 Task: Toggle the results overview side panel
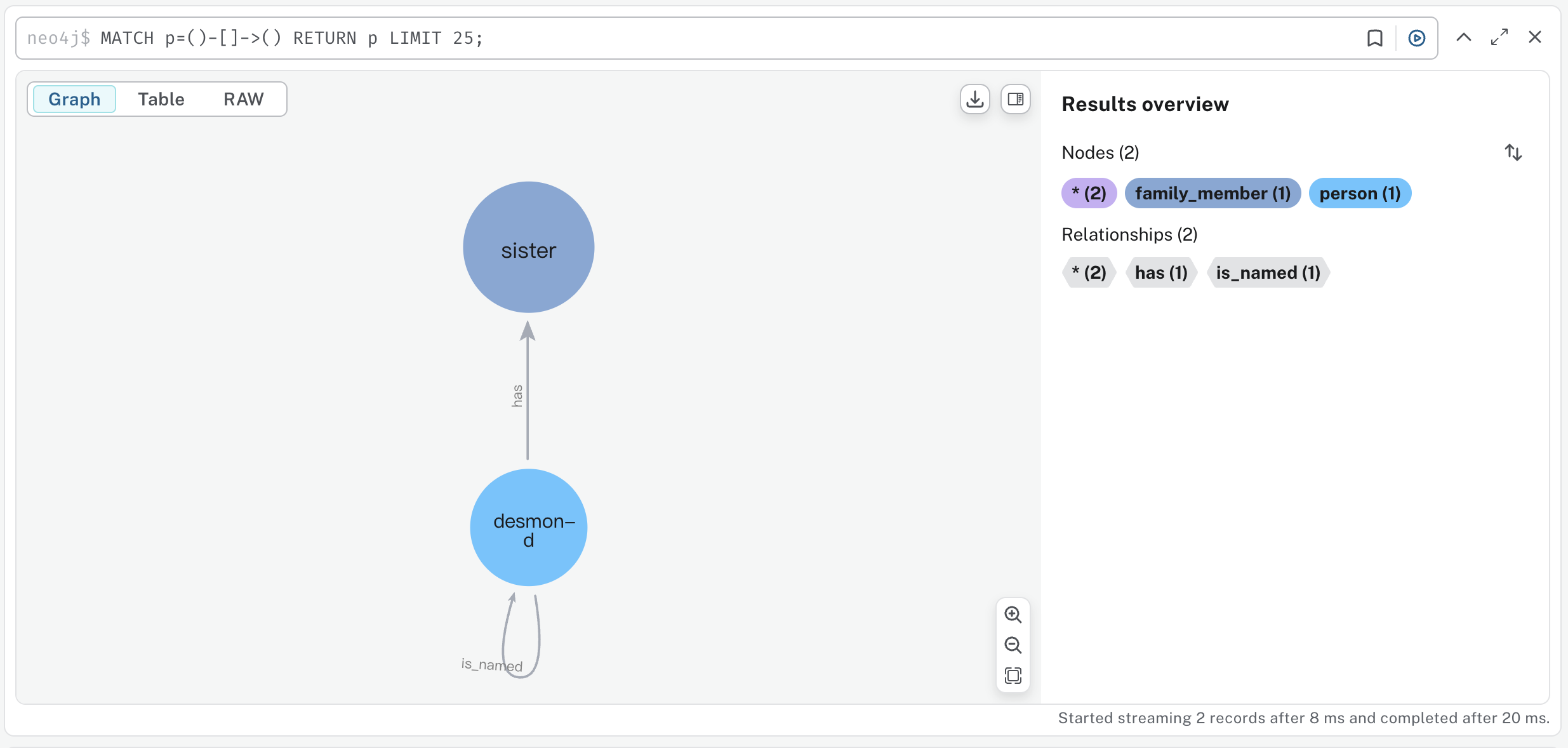1015,99
